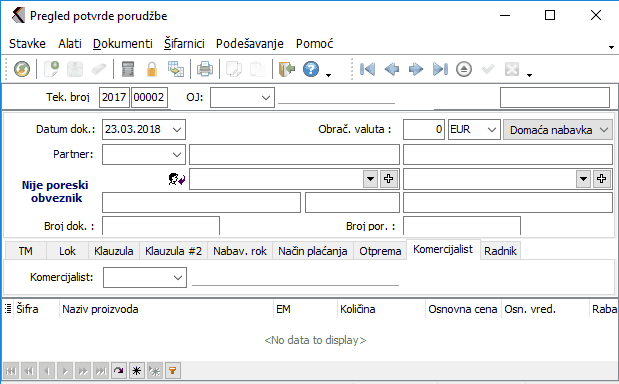
Task: Switch to the Način plaćanja tab
Action: tap(313, 251)
